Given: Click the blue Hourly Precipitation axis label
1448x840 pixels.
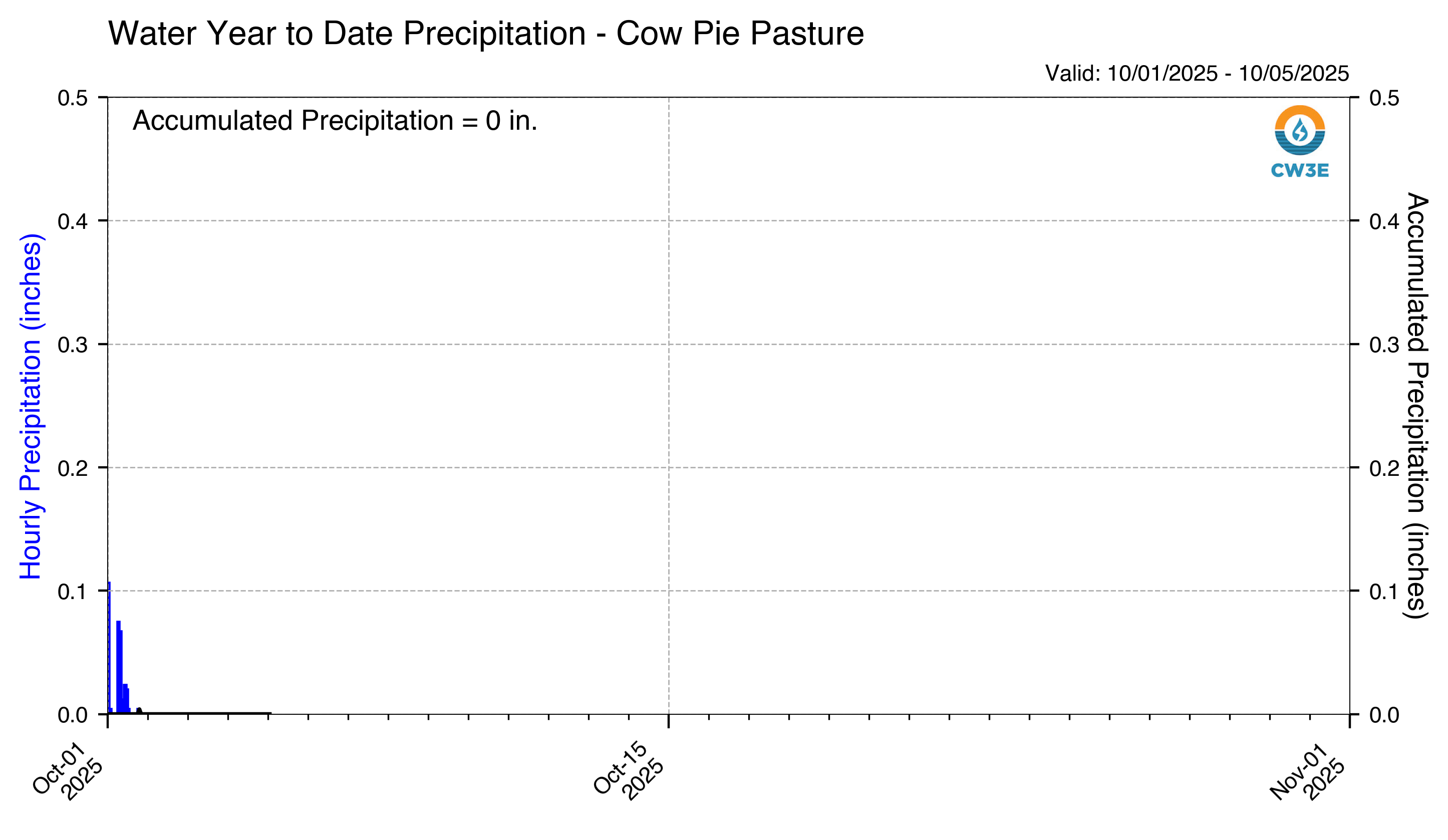Looking at the screenshot, I should point(31,406).
